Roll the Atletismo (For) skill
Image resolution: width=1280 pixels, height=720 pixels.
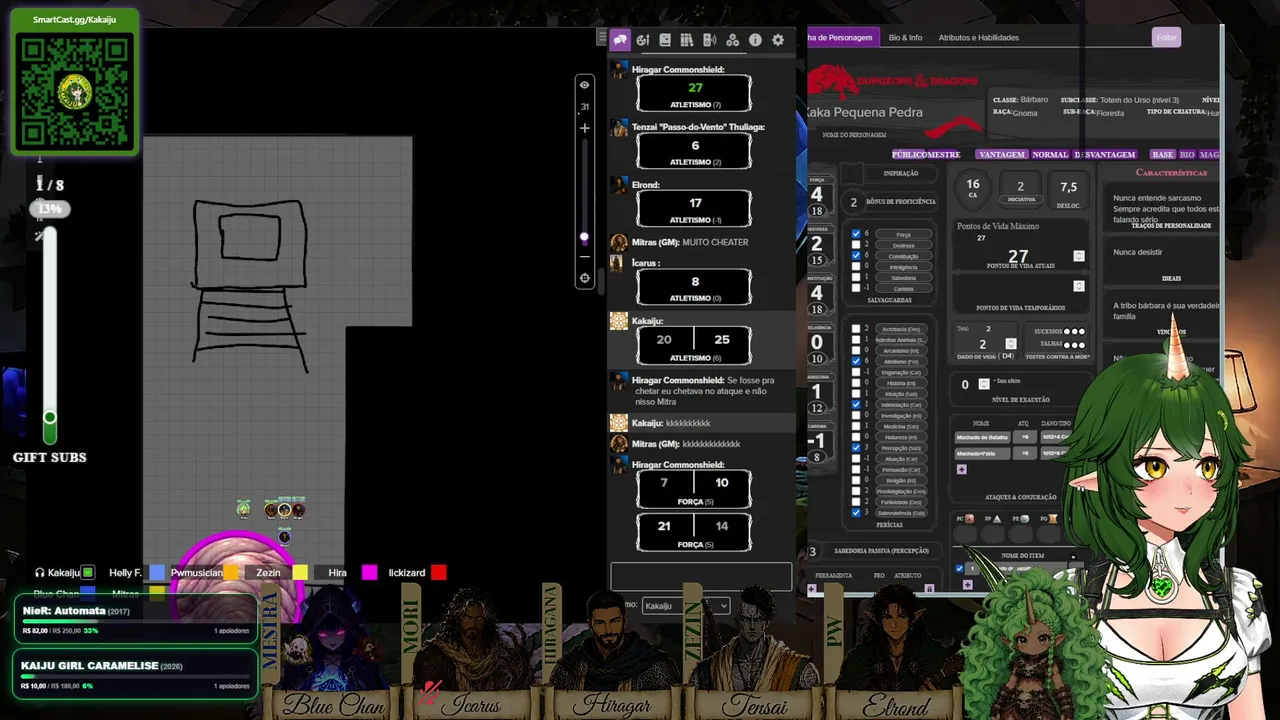pyautogui.click(x=902, y=361)
